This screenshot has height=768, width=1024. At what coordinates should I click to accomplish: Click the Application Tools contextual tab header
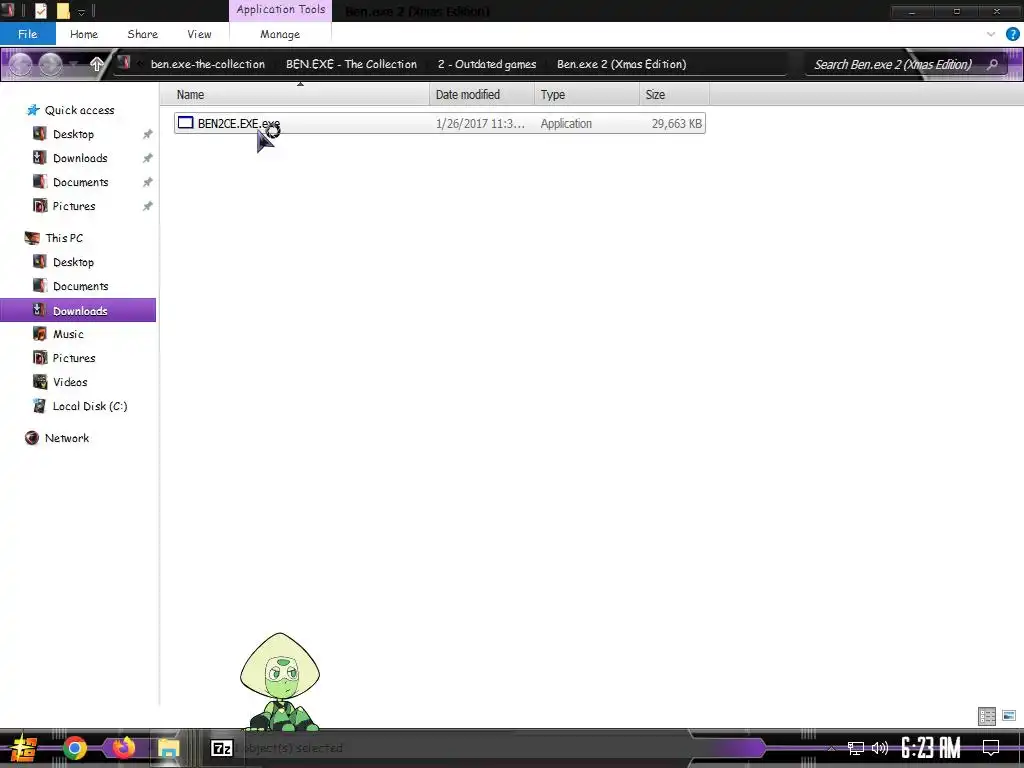281,10
